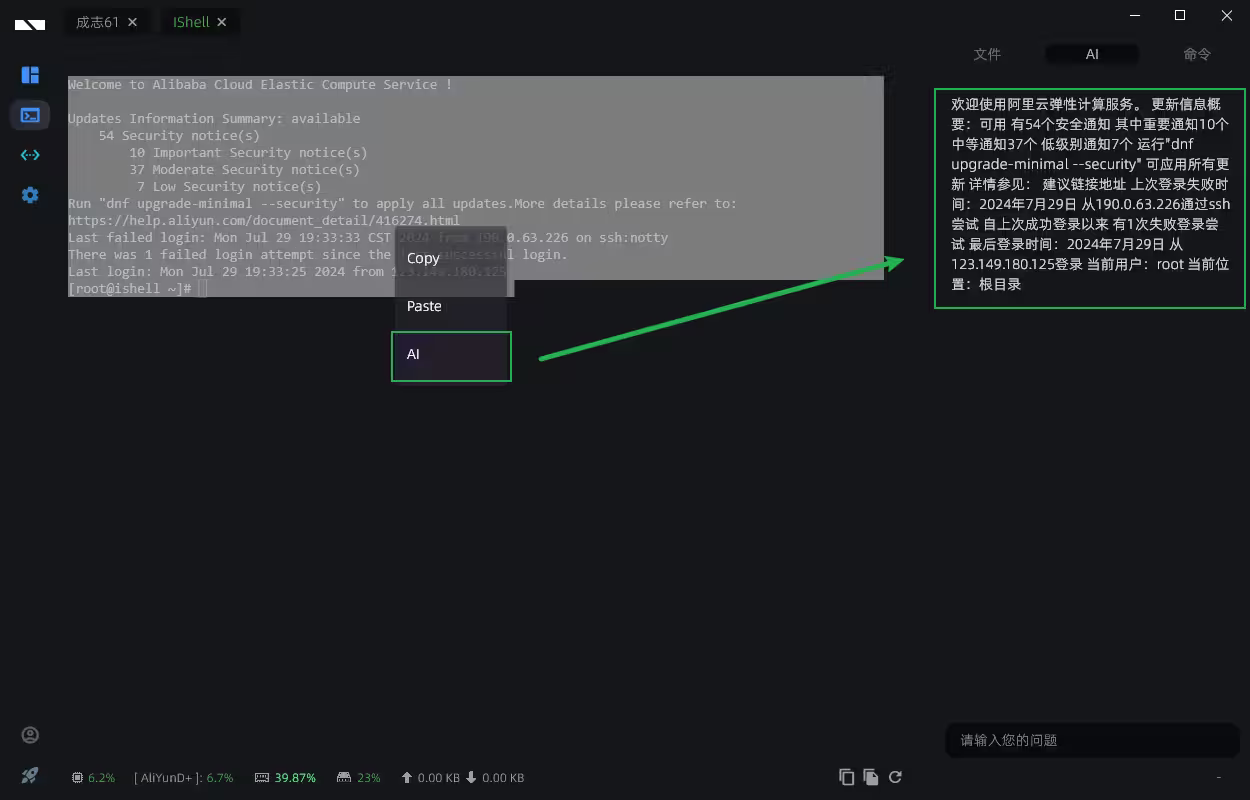Viewport: 1250px width, 800px height.
Task: Open the port forwarding arrows icon
Action: pyautogui.click(x=30, y=155)
